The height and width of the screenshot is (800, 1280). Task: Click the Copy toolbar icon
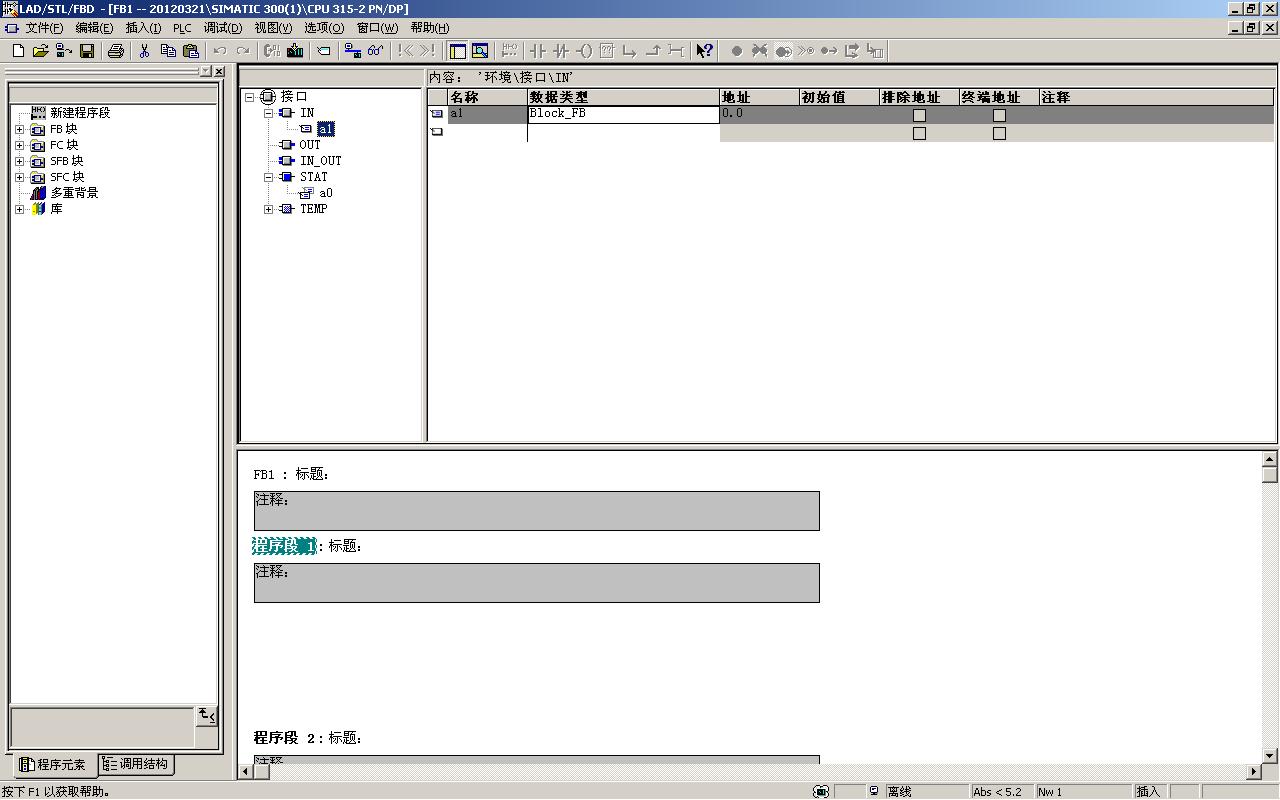tap(168, 51)
